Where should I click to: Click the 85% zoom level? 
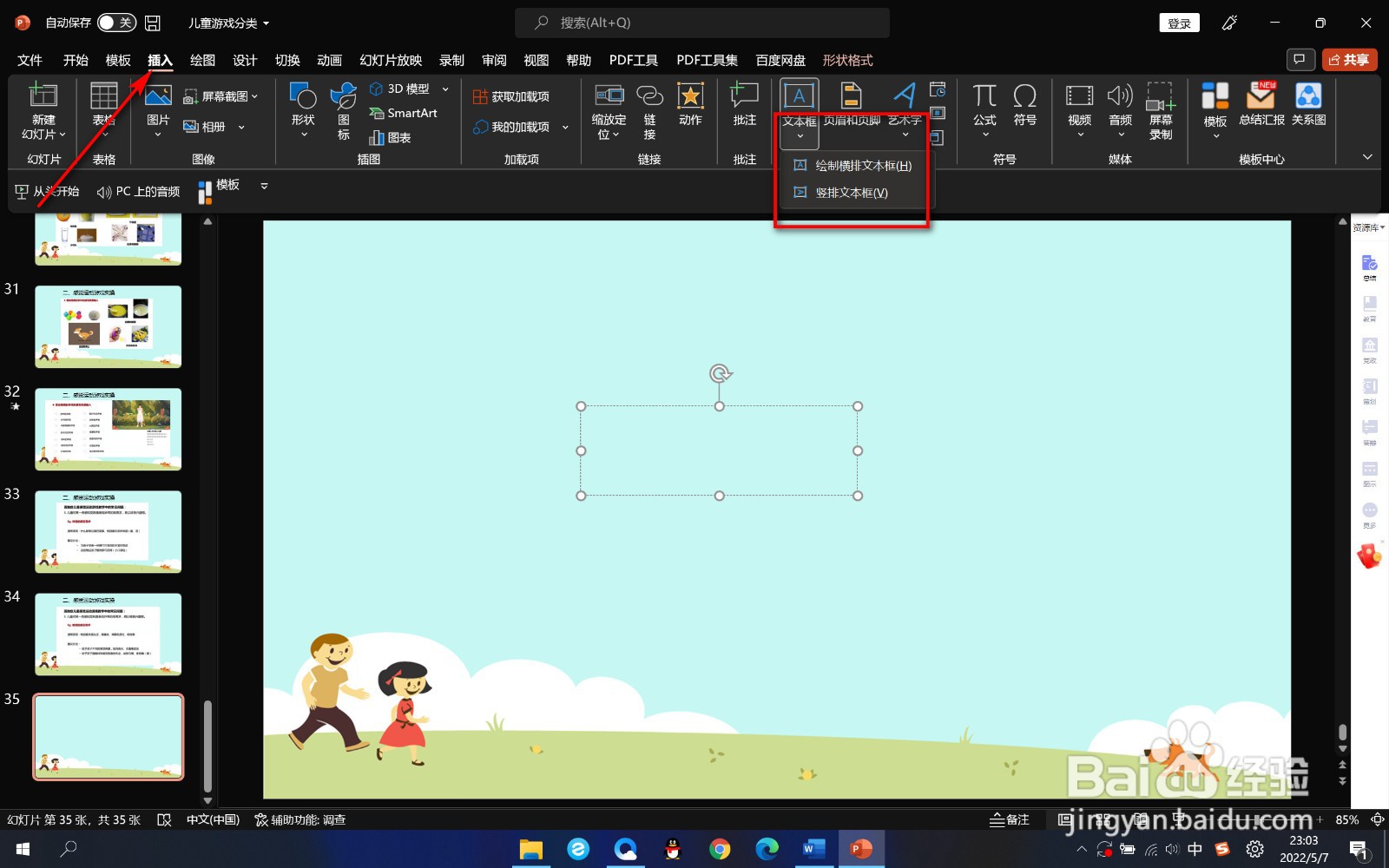coord(1346,819)
